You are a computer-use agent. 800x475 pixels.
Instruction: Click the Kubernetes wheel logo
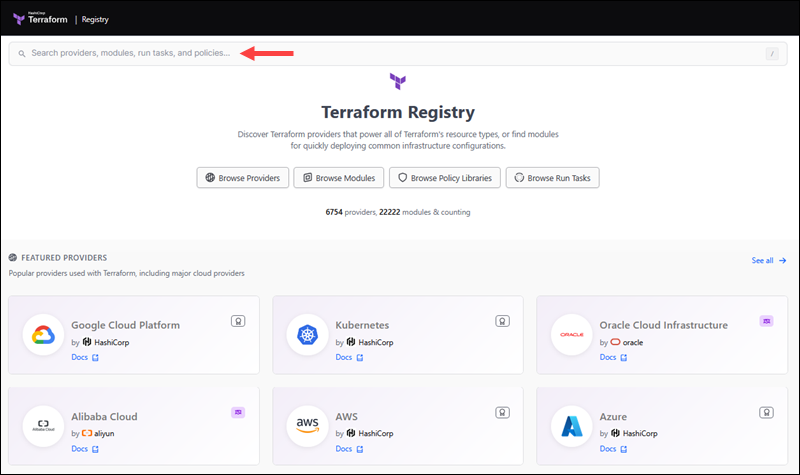point(307,335)
